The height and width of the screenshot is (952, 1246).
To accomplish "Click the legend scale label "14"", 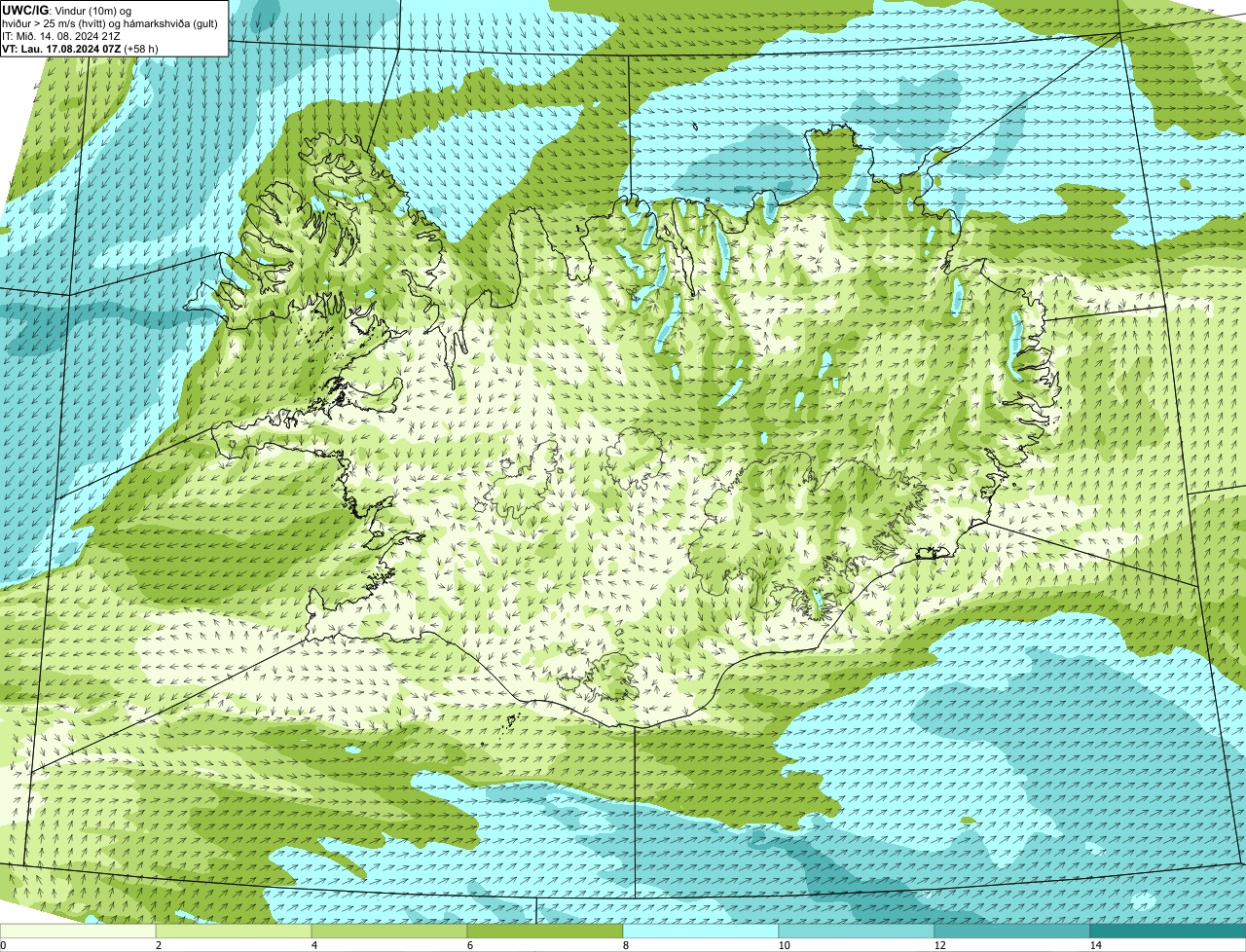I will click(1095, 945).
